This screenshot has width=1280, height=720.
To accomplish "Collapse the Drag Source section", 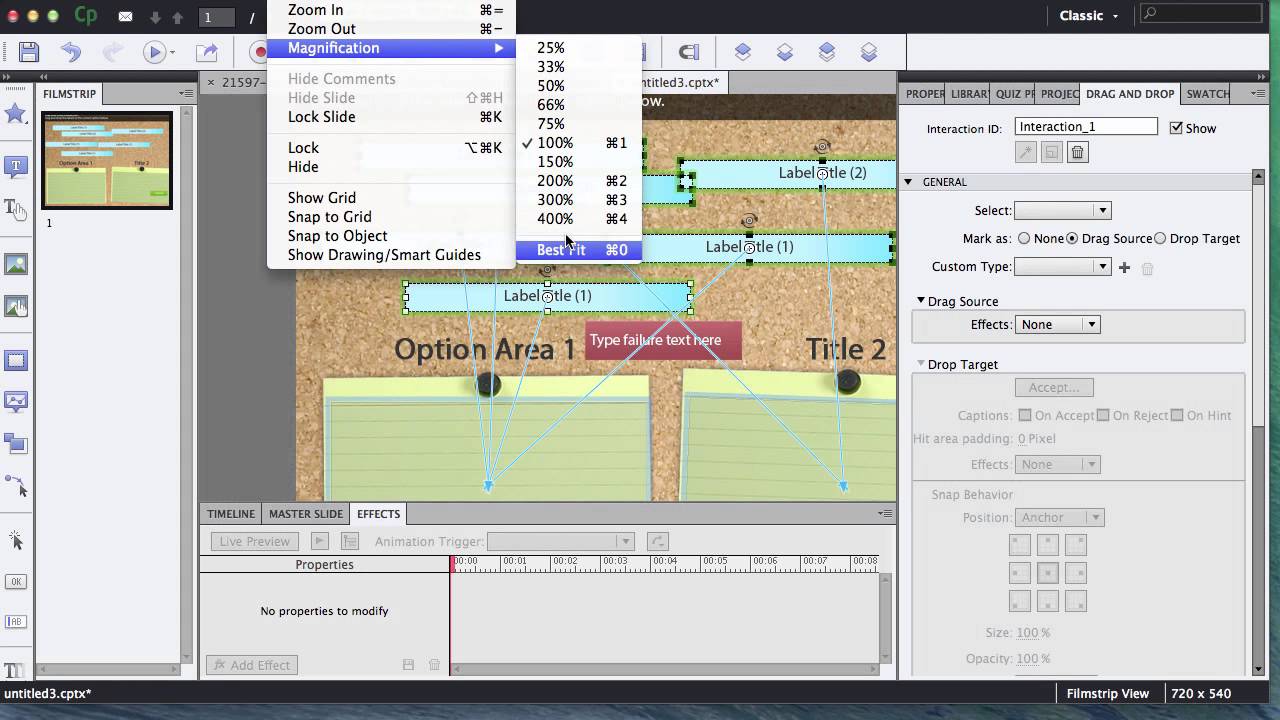I will click(921, 300).
